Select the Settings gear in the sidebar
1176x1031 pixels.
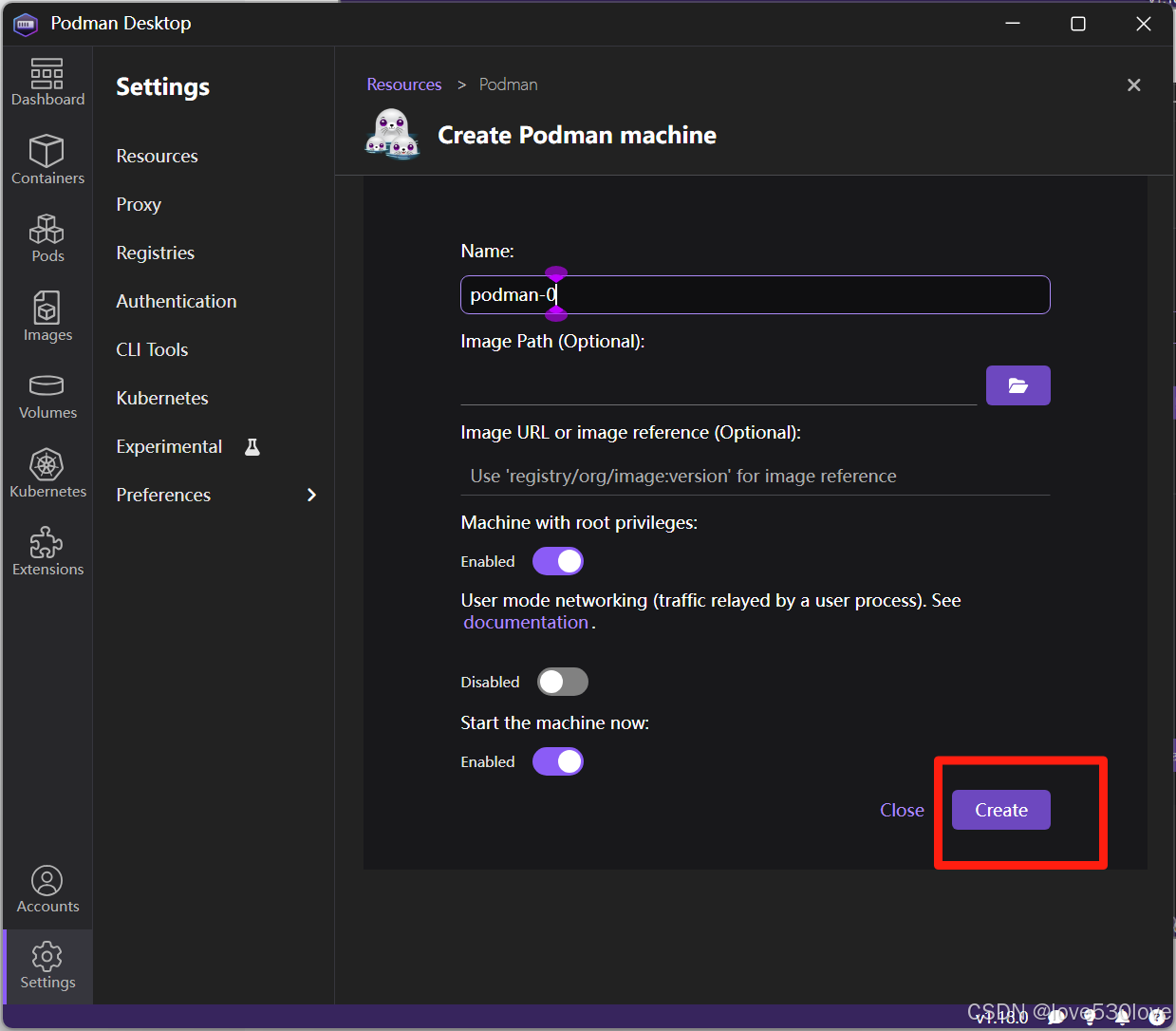(x=47, y=965)
